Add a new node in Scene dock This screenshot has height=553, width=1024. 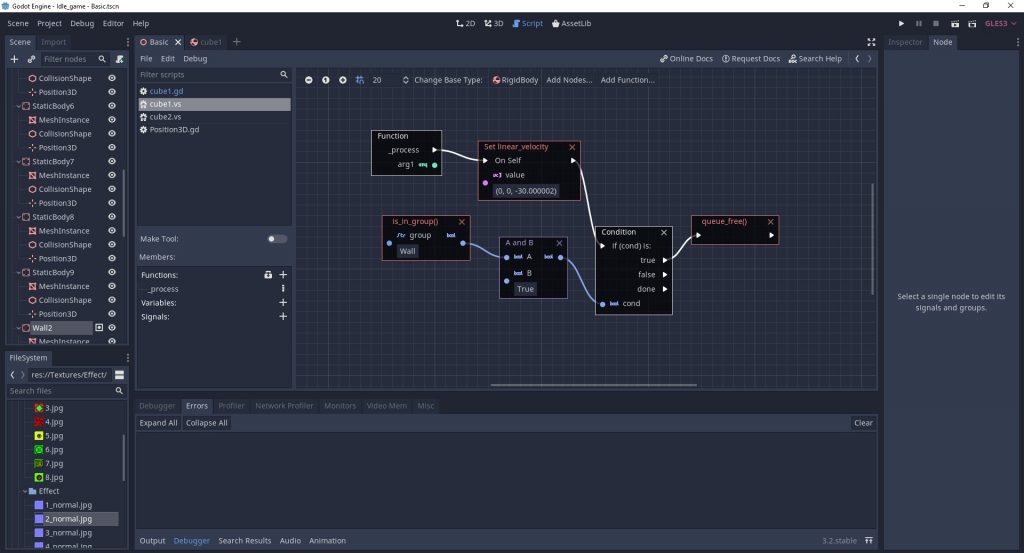tap(14, 59)
